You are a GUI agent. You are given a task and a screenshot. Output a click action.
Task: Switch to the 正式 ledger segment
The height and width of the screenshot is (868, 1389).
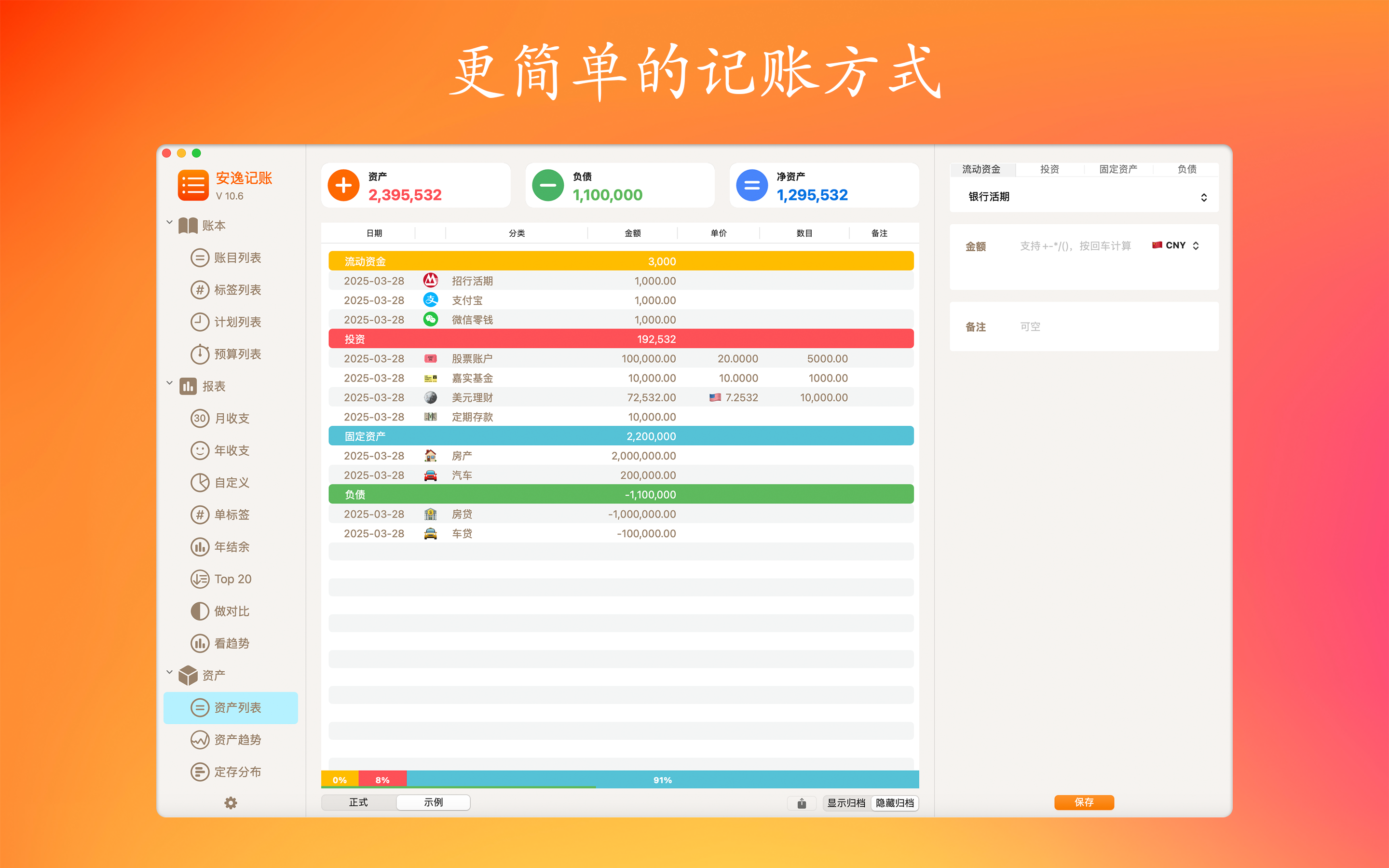pyautogui.click(x=359, y=802)
